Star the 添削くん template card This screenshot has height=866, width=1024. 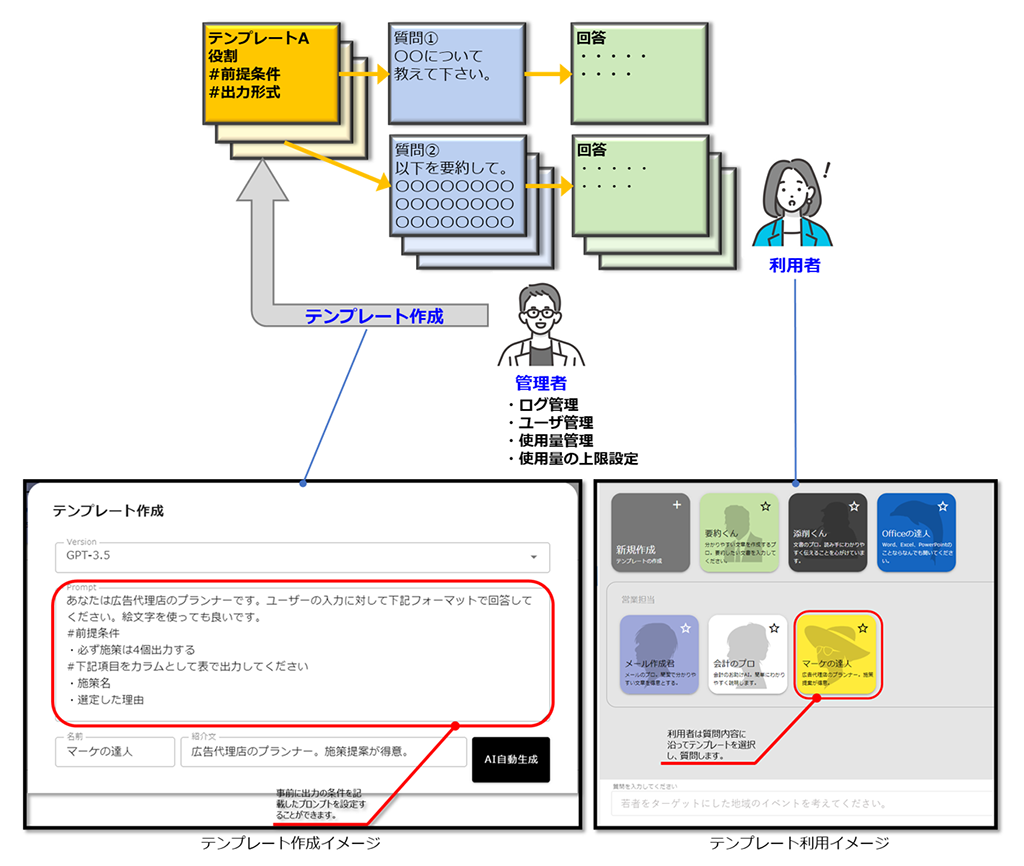pyautogui.click(x=854, y=506)
